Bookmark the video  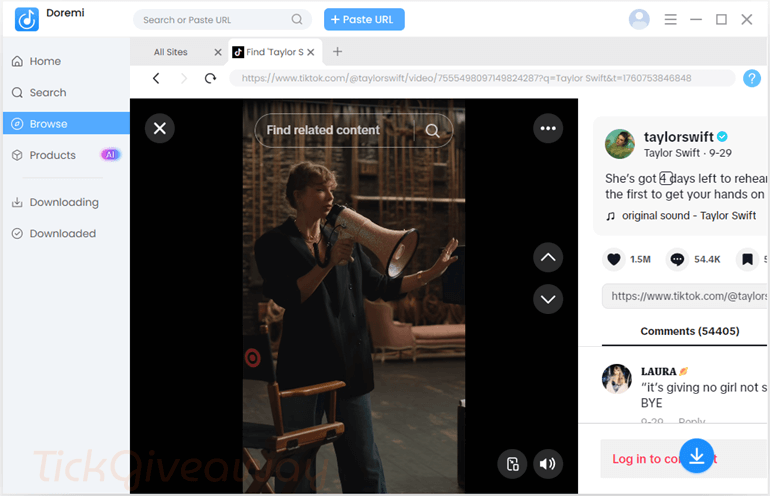747,259
